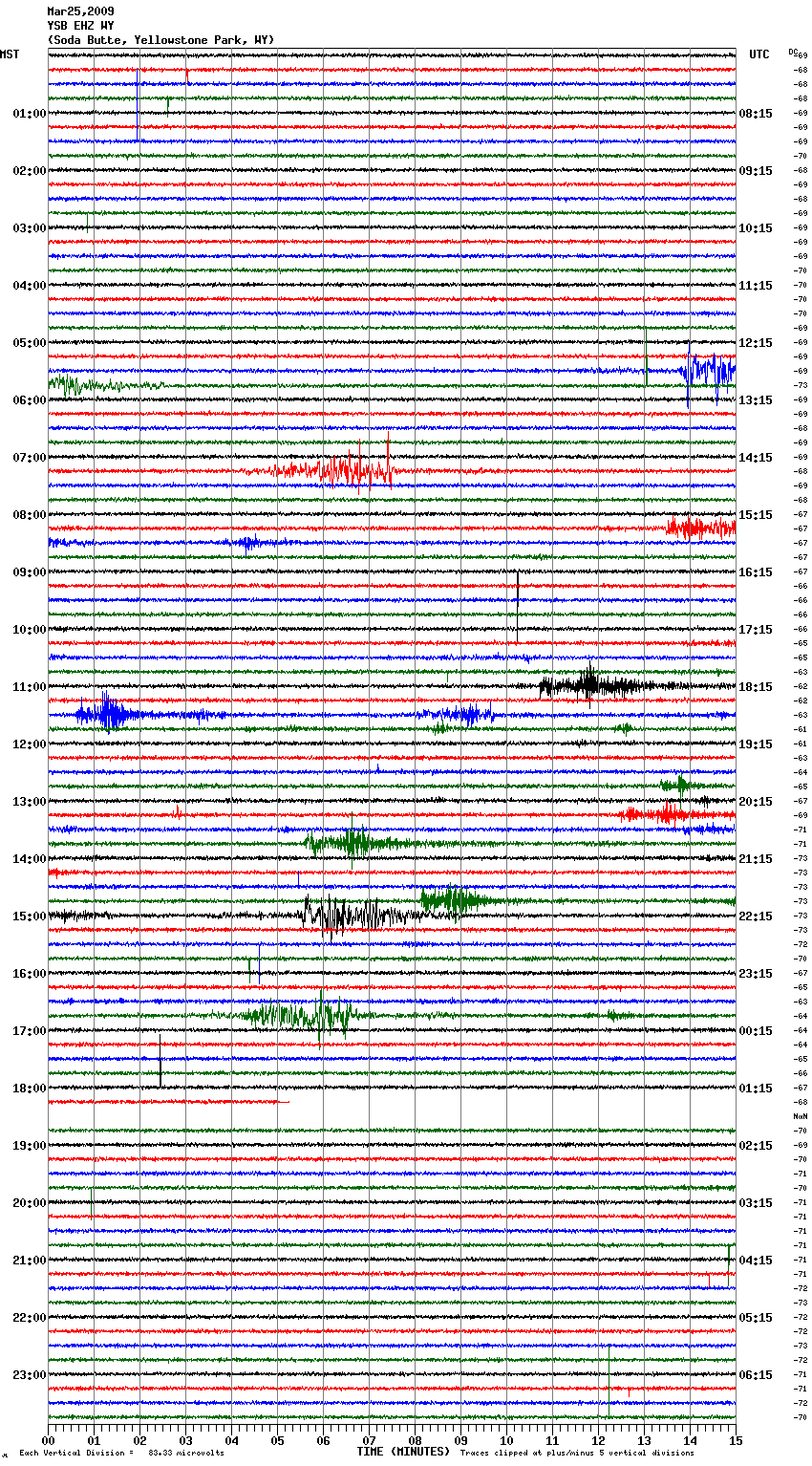Click the 04:15 UTC time label
Viewport: 812px width, 1466px height.
tap(756, 1261)
